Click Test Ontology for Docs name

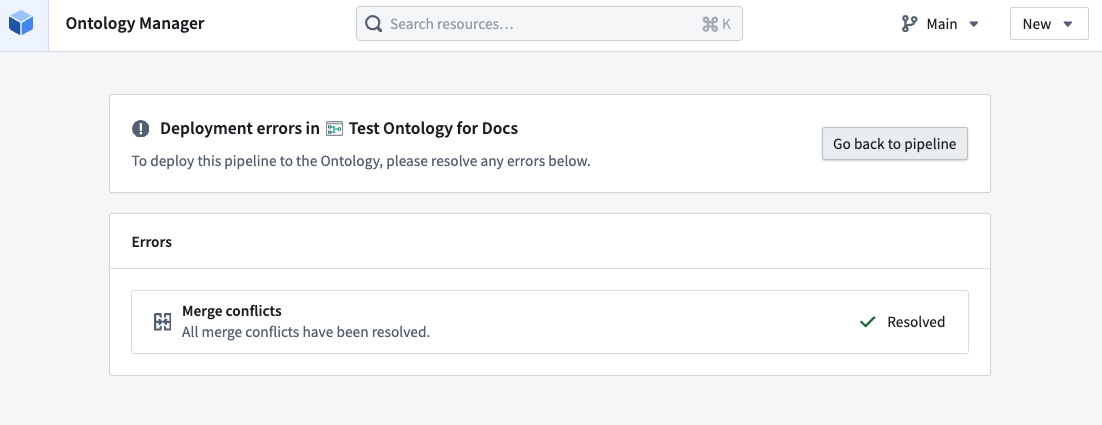point(433,129)
